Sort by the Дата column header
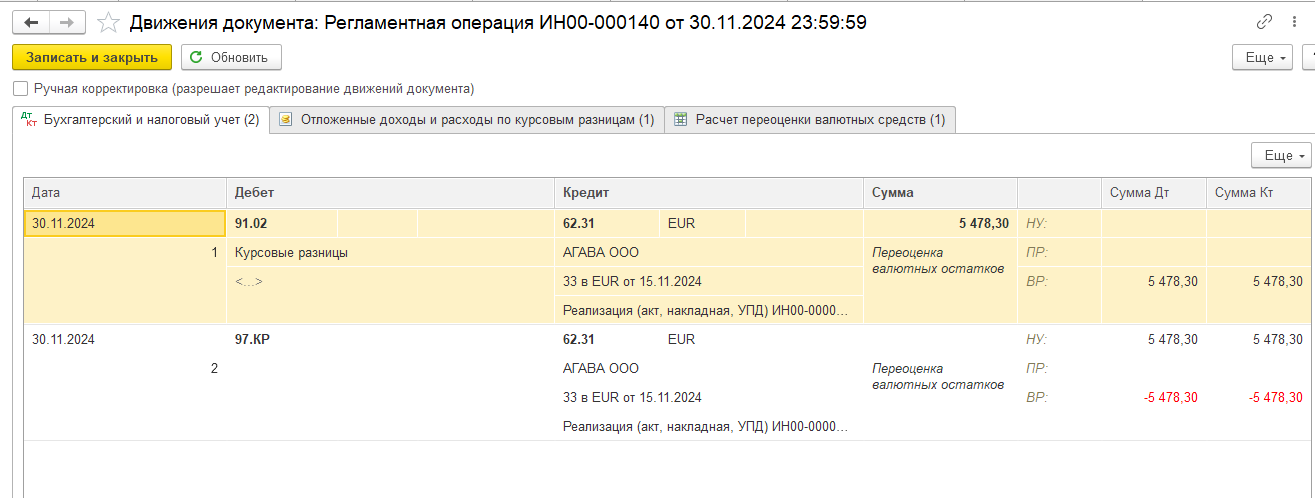The height and width of the screenshot is (498, 1315). point(125,193)
